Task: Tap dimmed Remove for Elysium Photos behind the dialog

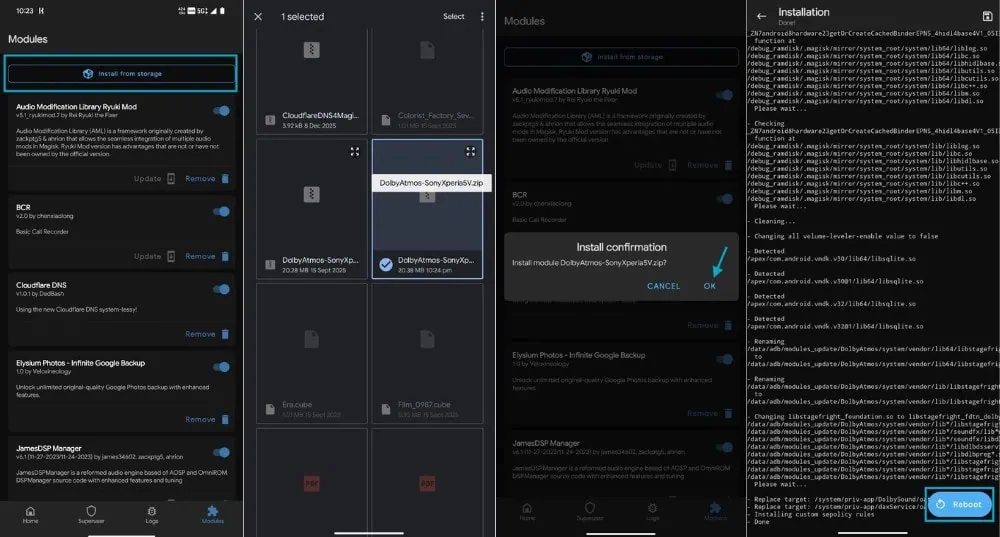Action: click(x=709, y=413)
